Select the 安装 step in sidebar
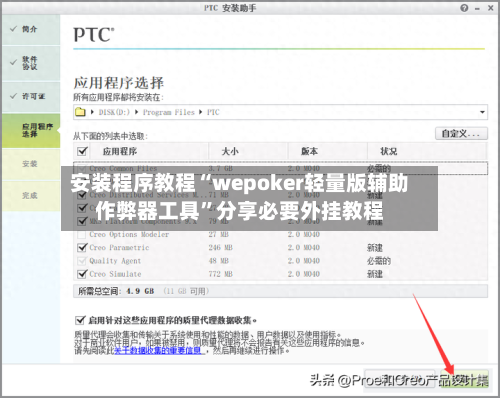 pos(31,164)
